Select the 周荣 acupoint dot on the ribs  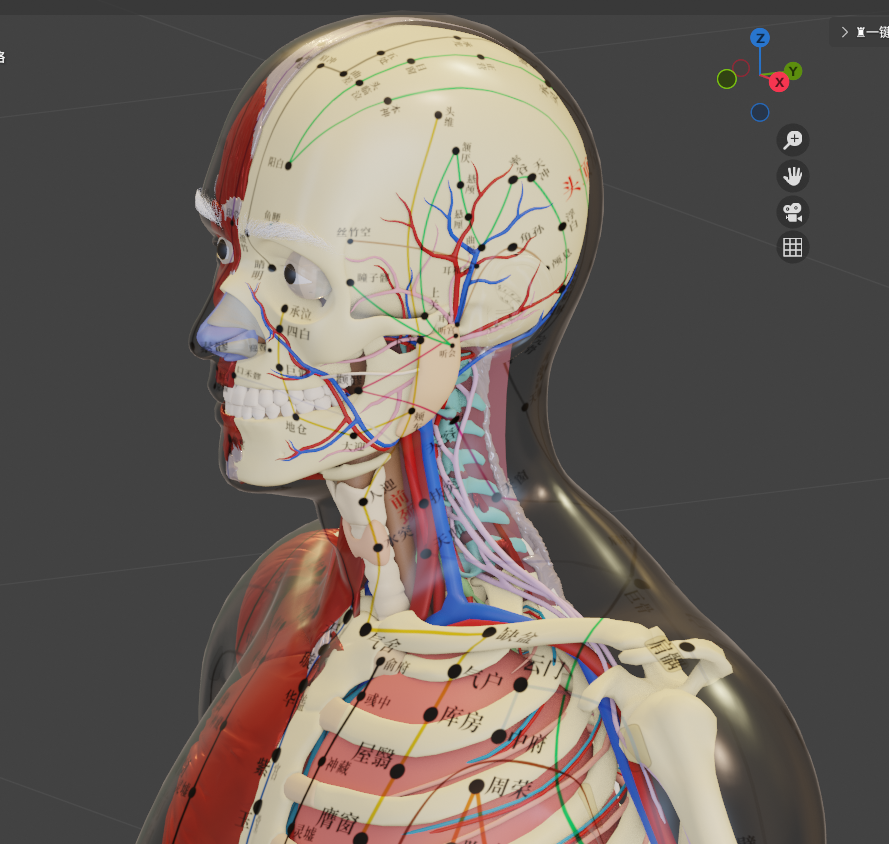[477, 786]
